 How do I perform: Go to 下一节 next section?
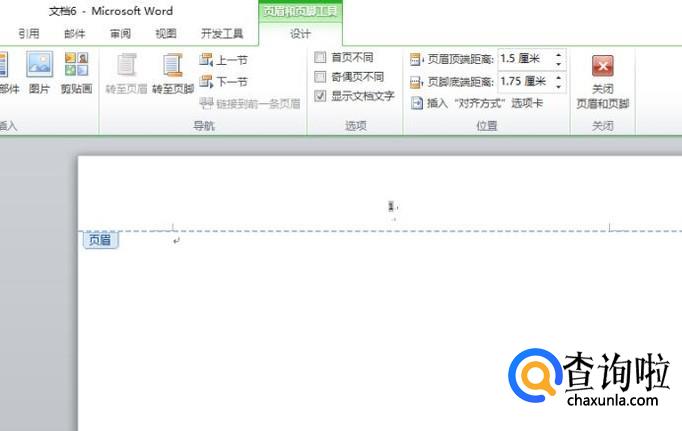click(224, 81)
